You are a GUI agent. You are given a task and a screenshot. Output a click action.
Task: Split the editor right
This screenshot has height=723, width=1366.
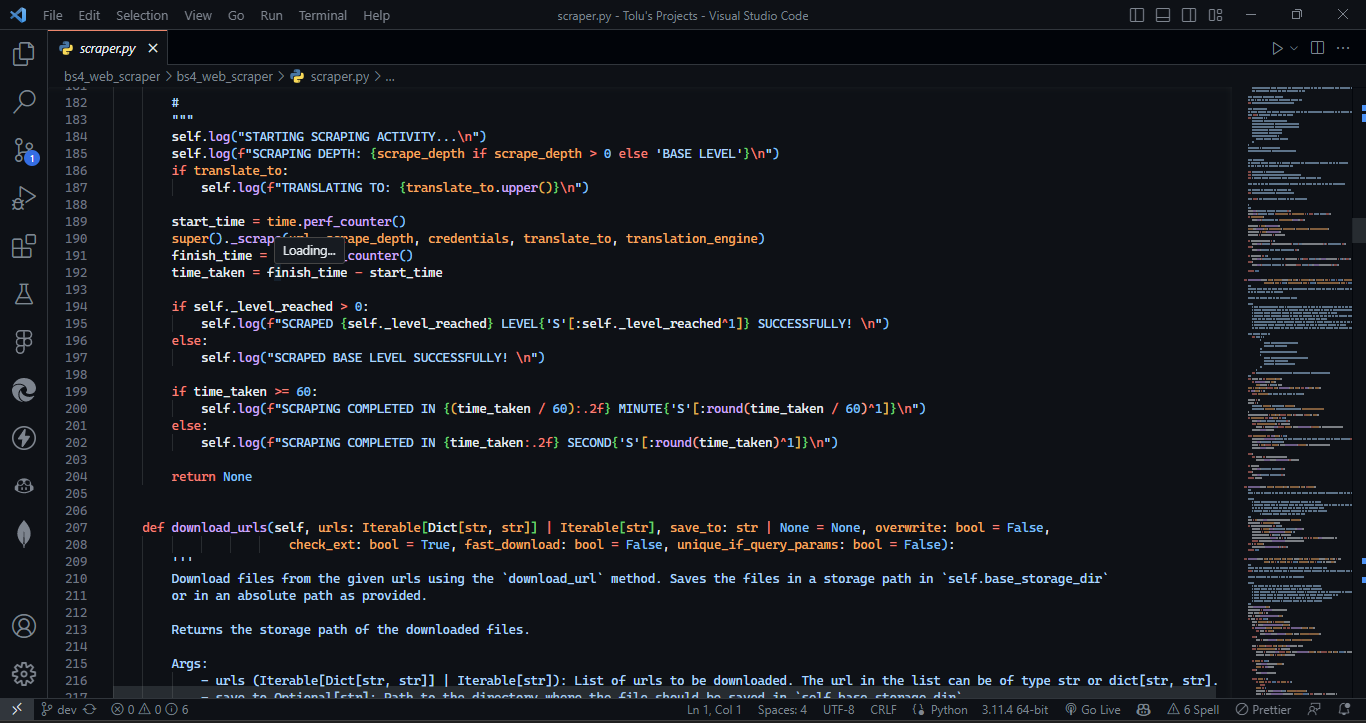[x=1317, y=48]
